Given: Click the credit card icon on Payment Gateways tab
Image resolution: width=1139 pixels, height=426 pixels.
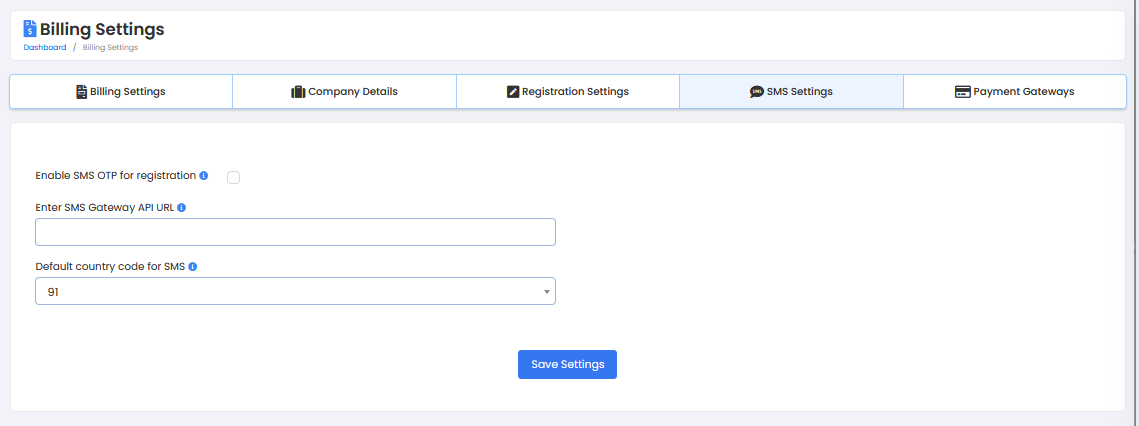Looking at the screenshot, I should [963, 92].
